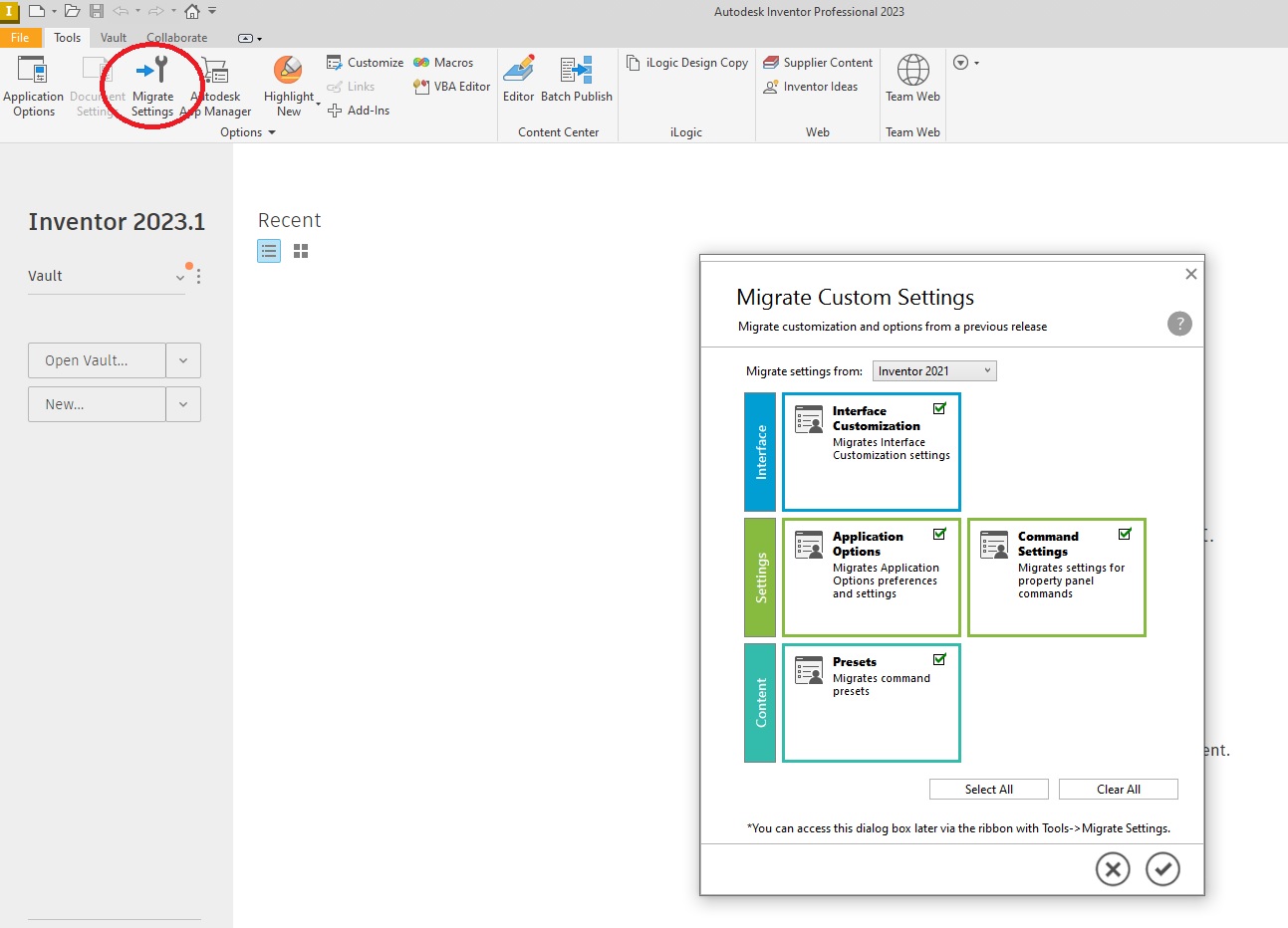Image resolution: width=1288 pixels, height=928 pixels.
Task: Click the Inventor 2023.1 heading
Action: click(117, 221)
